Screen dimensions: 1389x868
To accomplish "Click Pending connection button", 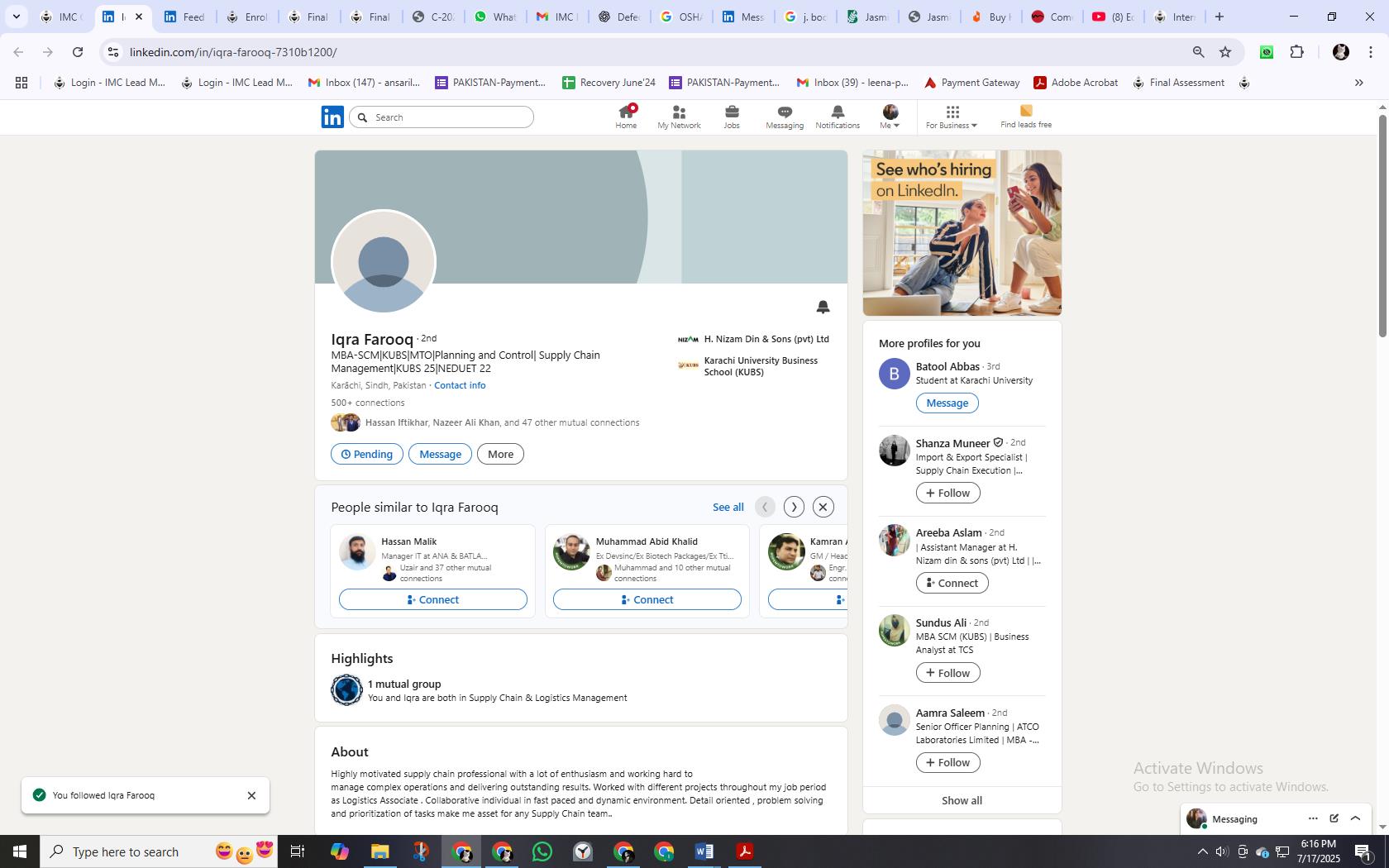I will coord(367,454).
